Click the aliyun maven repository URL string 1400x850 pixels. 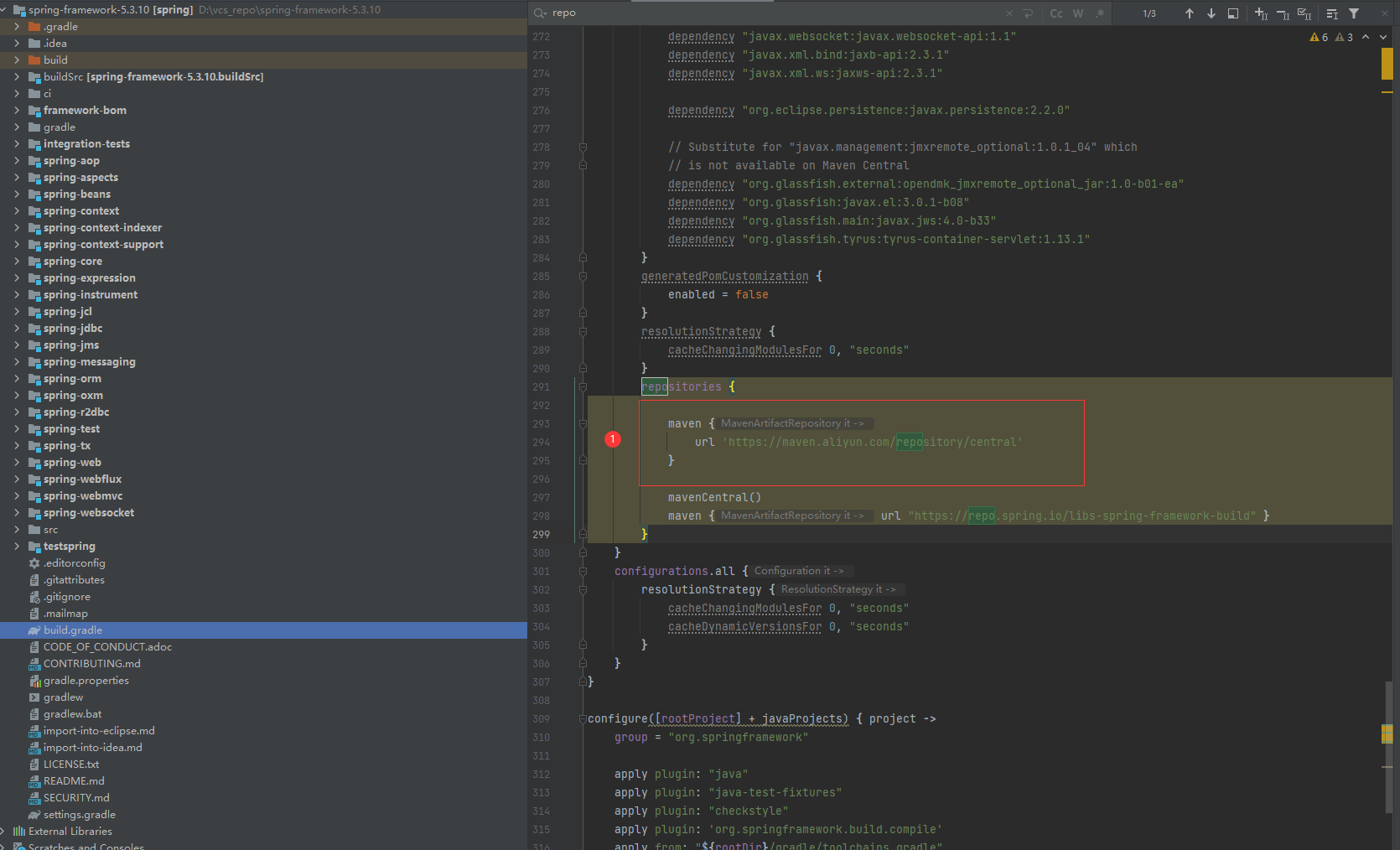point(872,443)
